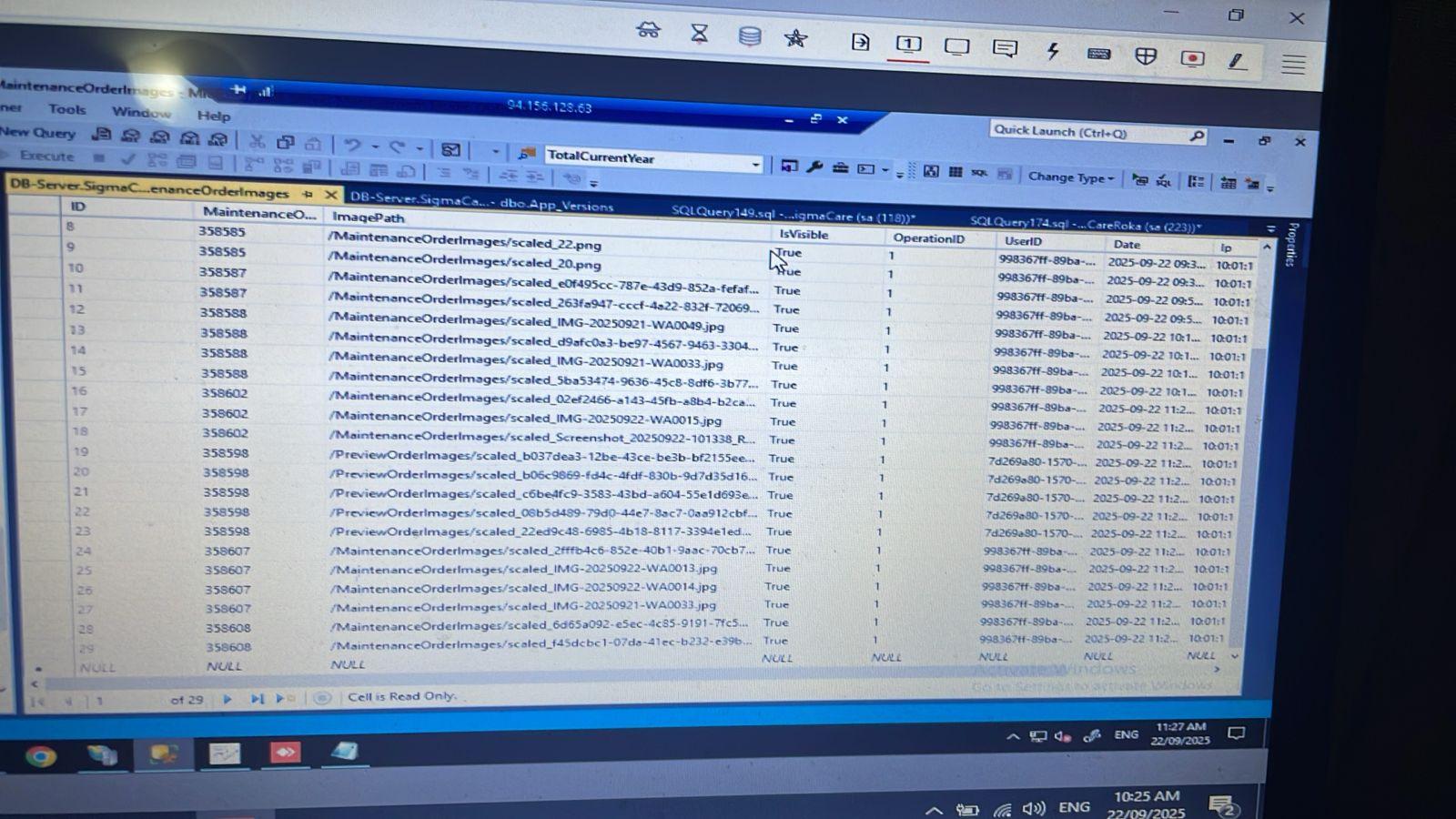
Task: Select the whiteboard pen icon
Action: [x=1236, y=61]
